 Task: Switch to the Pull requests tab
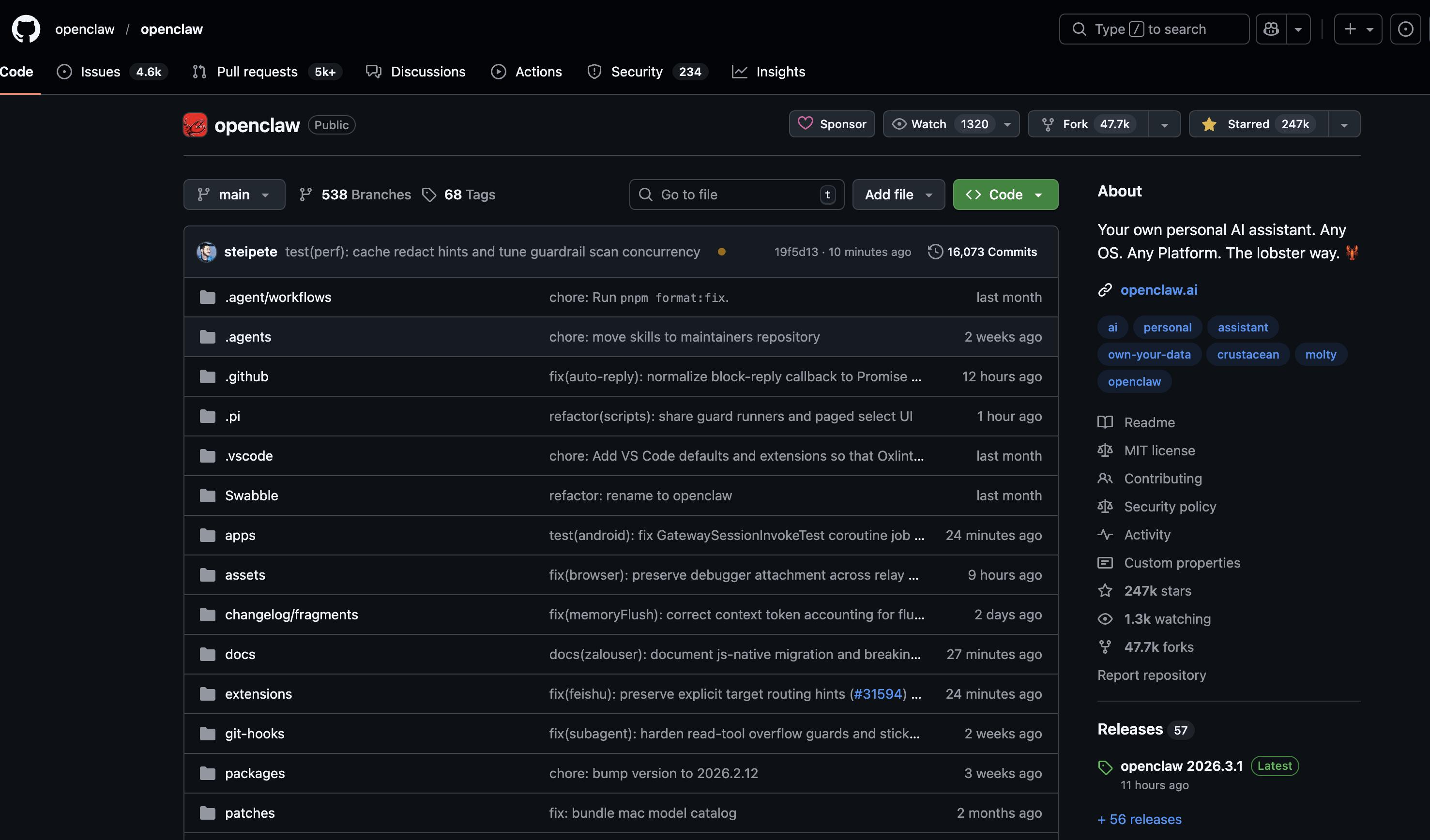(x=257, y=72)
